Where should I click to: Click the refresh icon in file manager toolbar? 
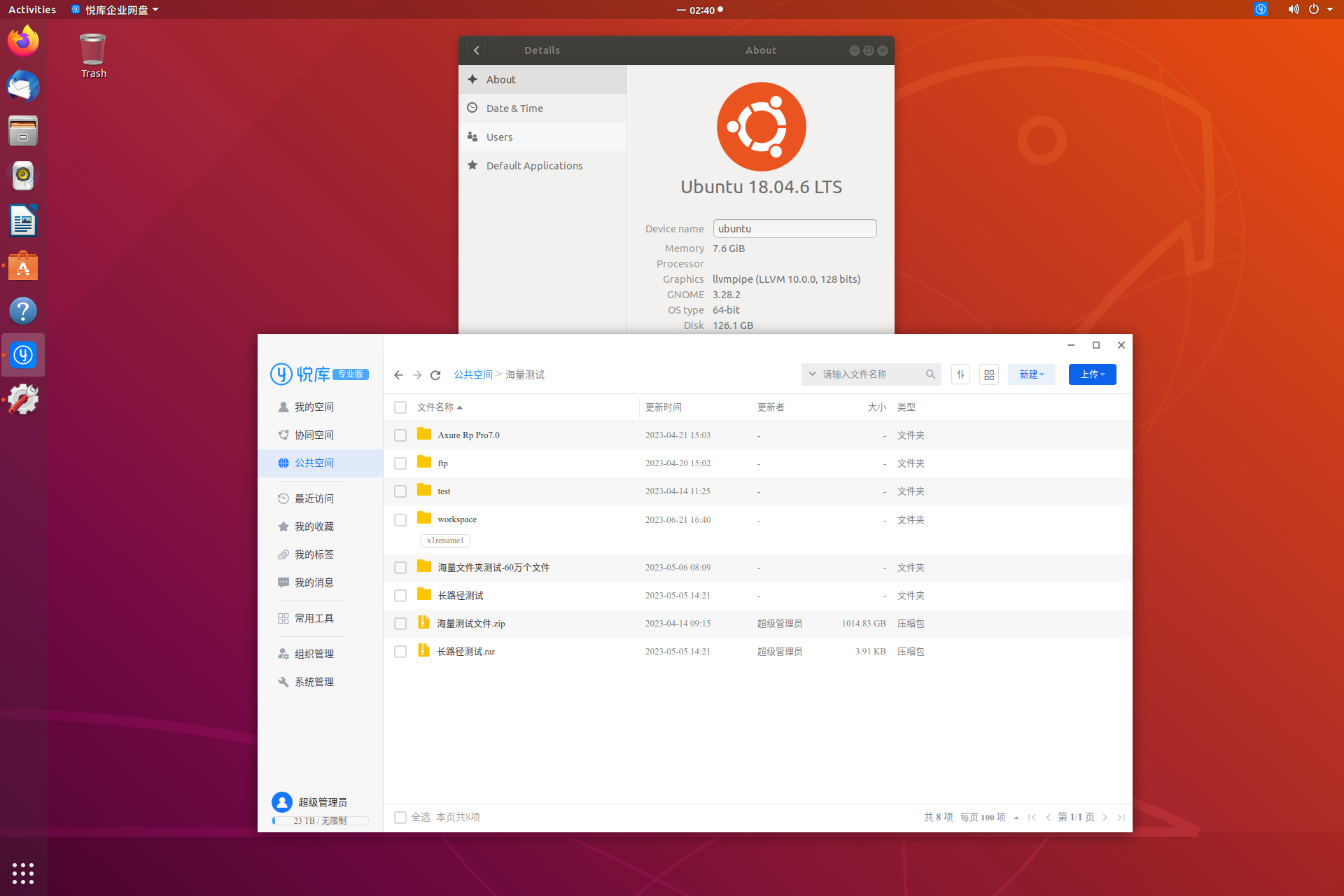pyautogui.click(x=435, y=375)
